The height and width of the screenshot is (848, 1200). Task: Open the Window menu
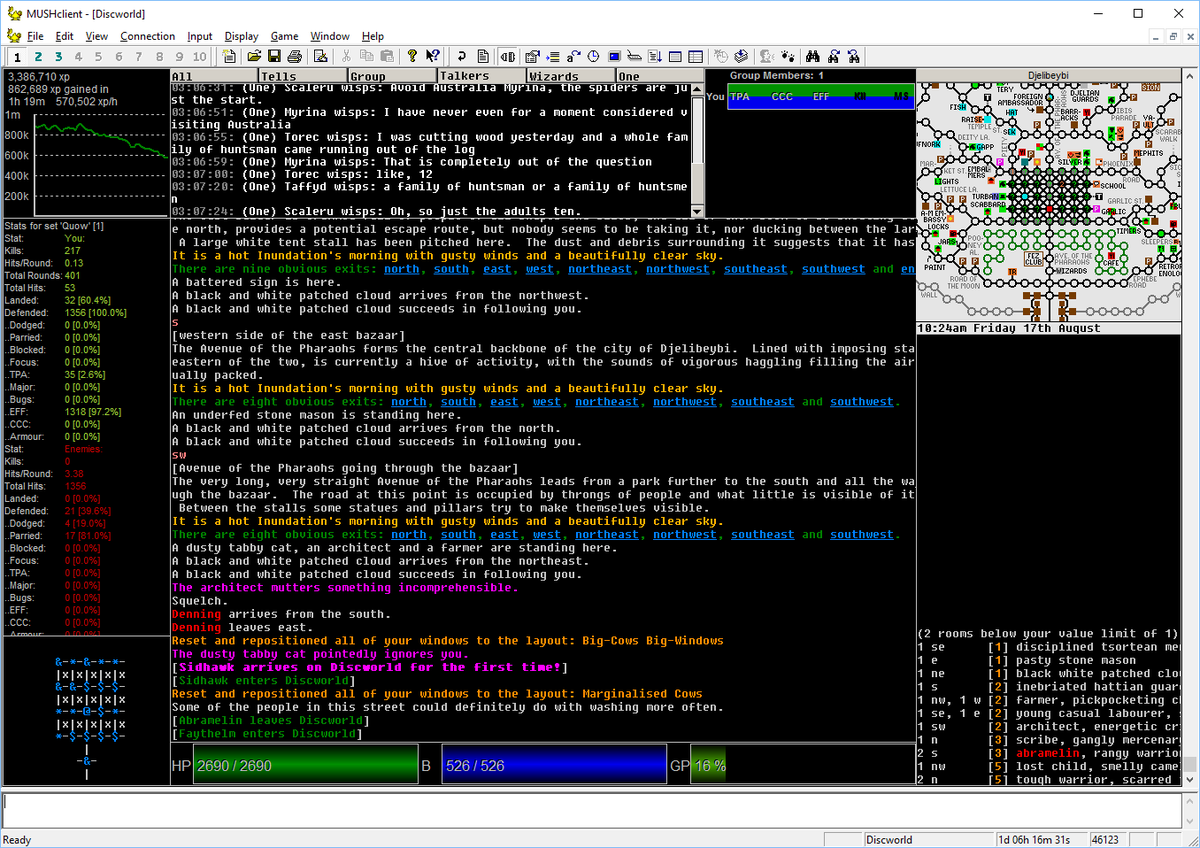(330, 36)
